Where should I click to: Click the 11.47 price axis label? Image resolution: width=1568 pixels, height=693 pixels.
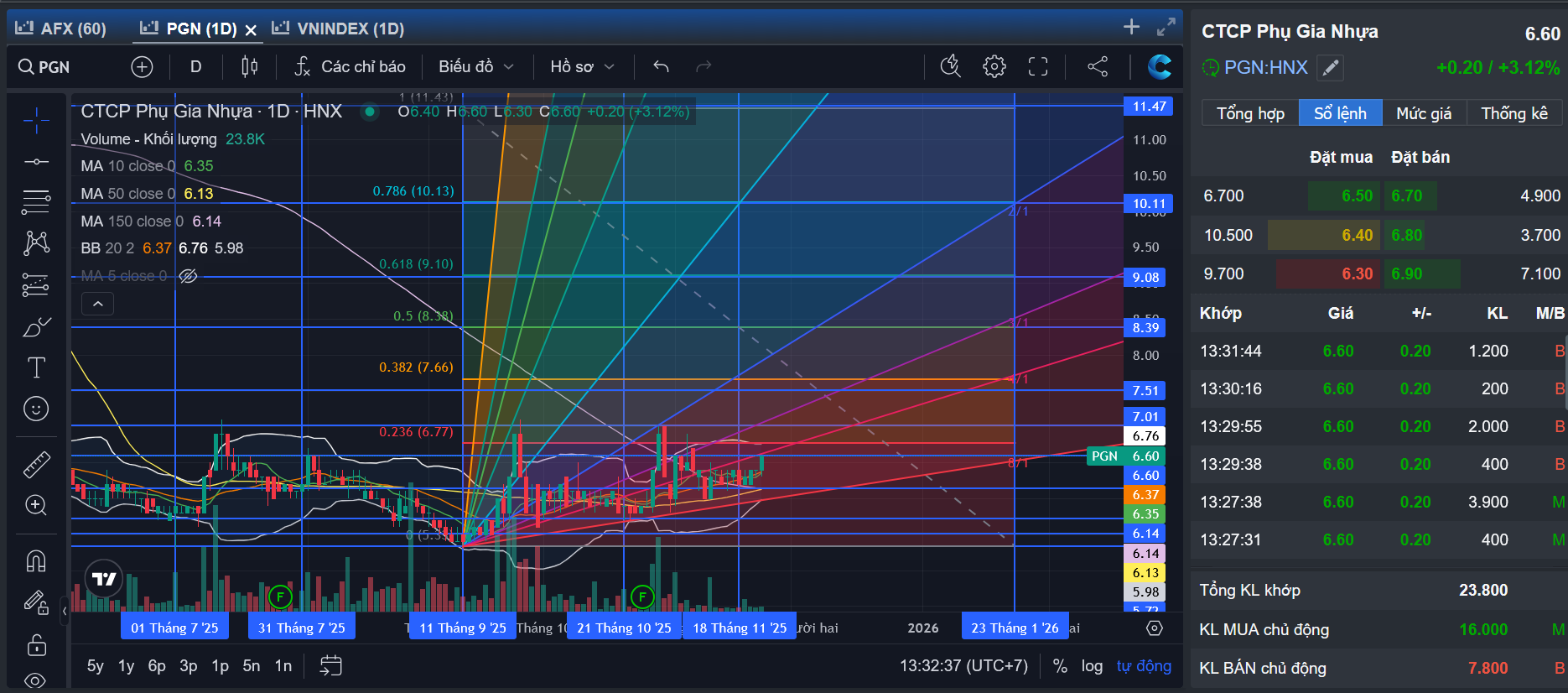tap(1149, 107)
